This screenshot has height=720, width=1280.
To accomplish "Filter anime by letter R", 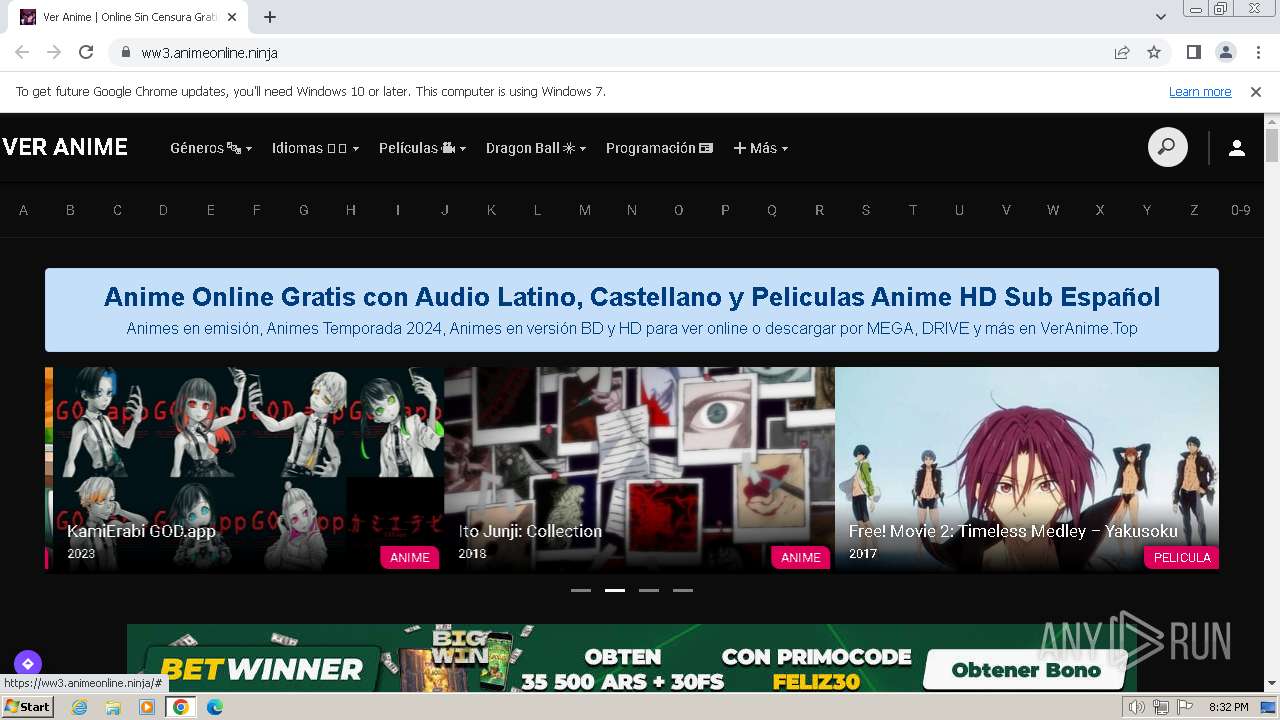I will pos(819,210).
